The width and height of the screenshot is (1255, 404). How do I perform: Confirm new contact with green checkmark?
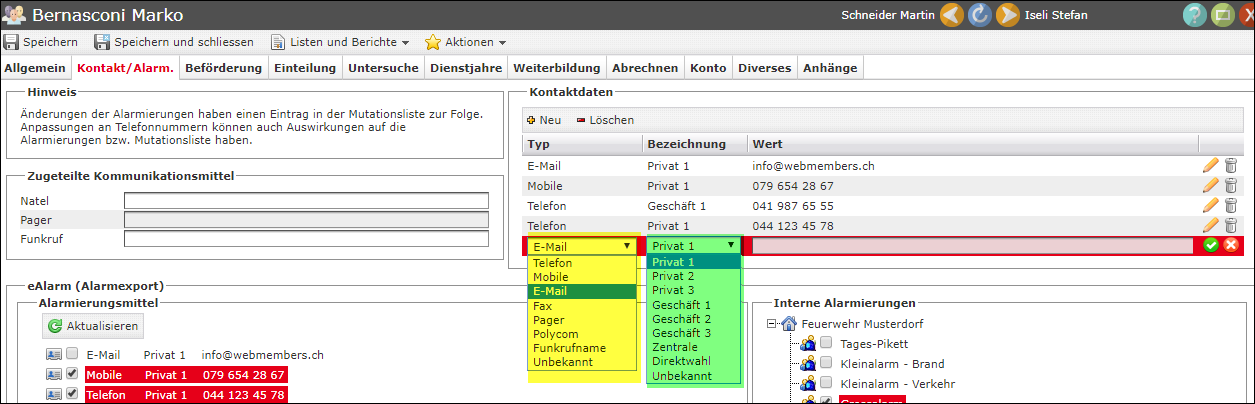pos(1211,245)
